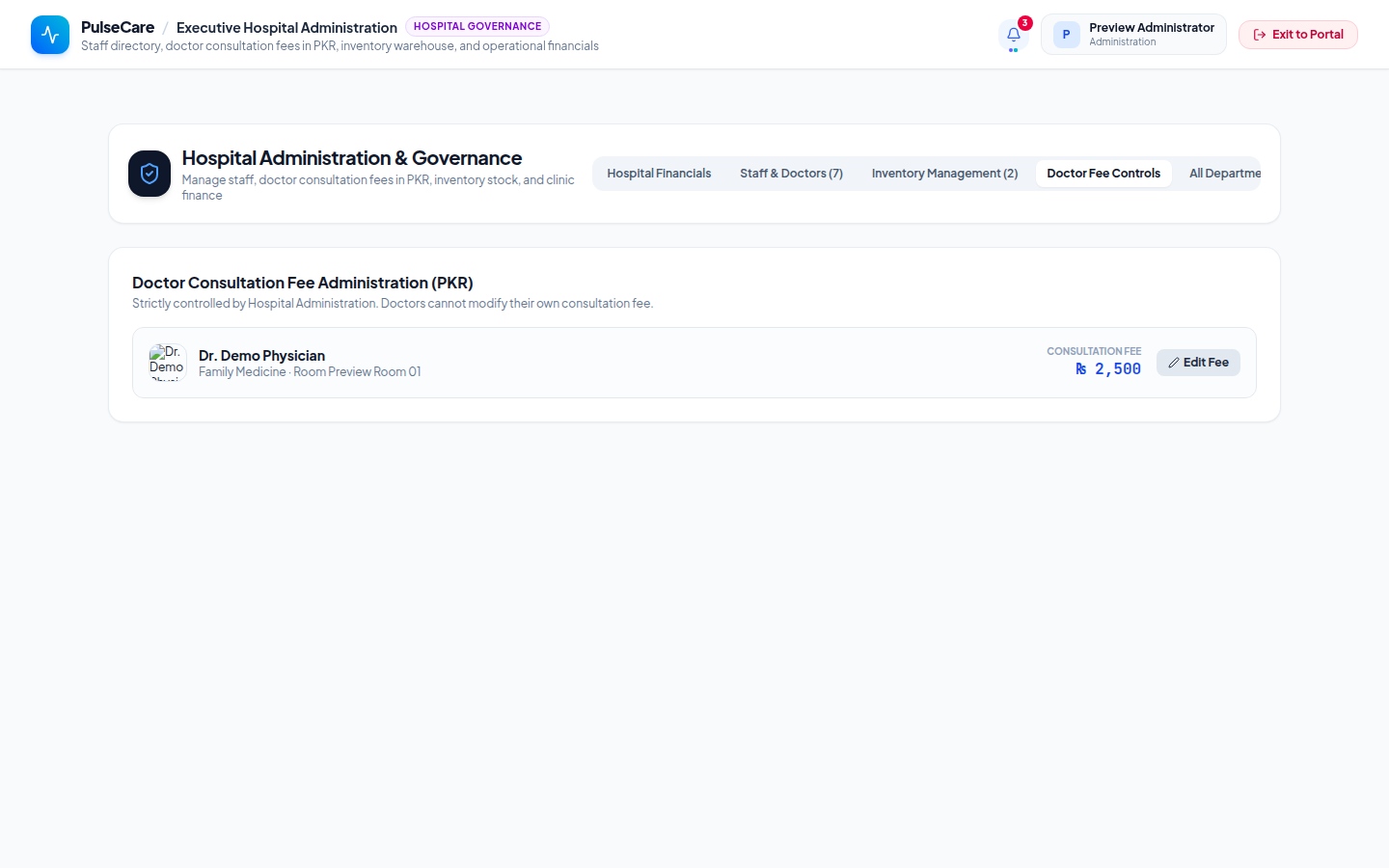Screen dimensions: 1389x868
Task: Select Inventory Management (2) tab
Action: click(944, 174)
